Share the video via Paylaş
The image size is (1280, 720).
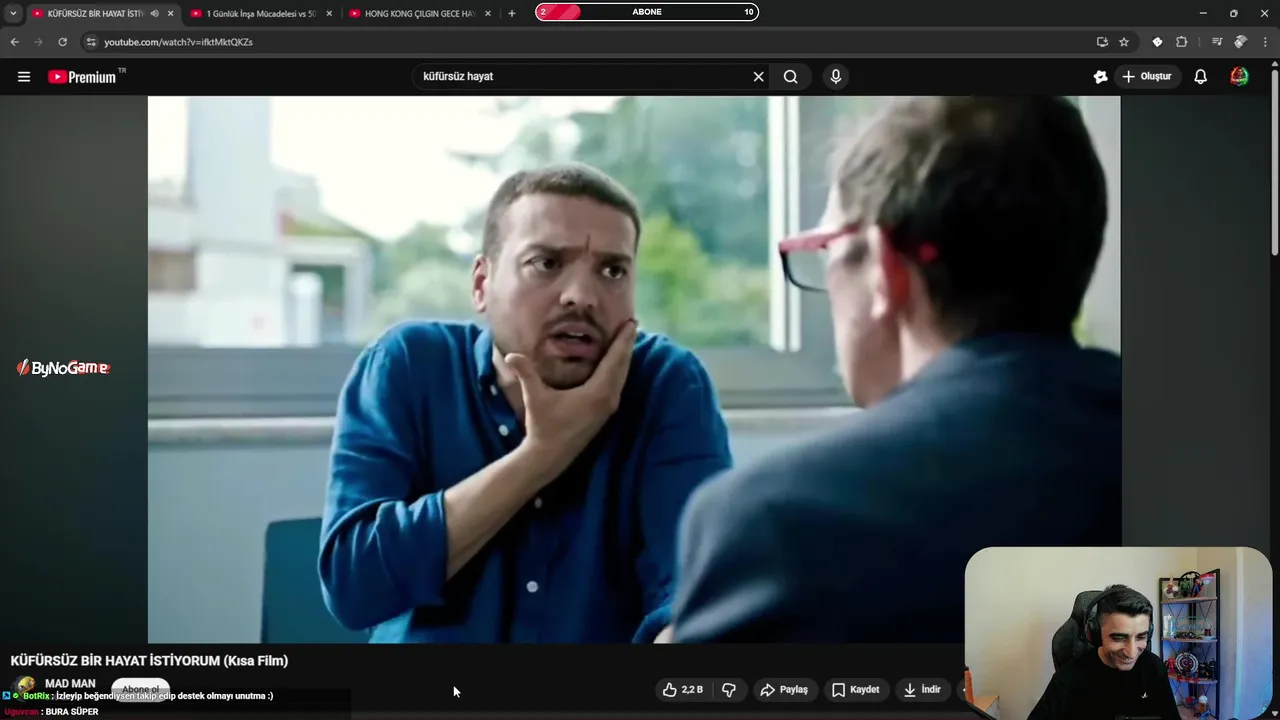pyautogui.click(x=784, y=690)
